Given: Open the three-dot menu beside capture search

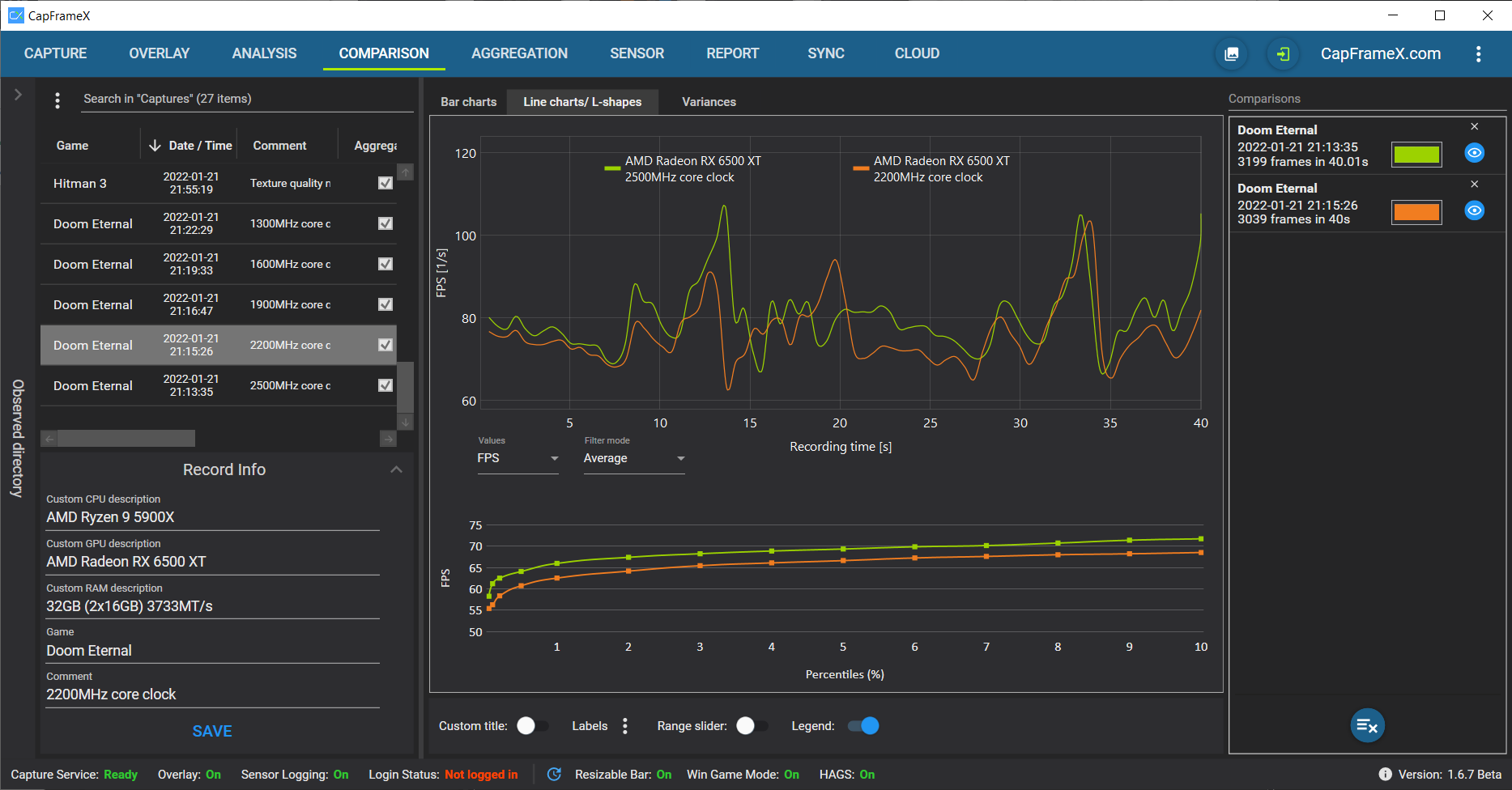Looking at the screenshot, I should [57, 100].
